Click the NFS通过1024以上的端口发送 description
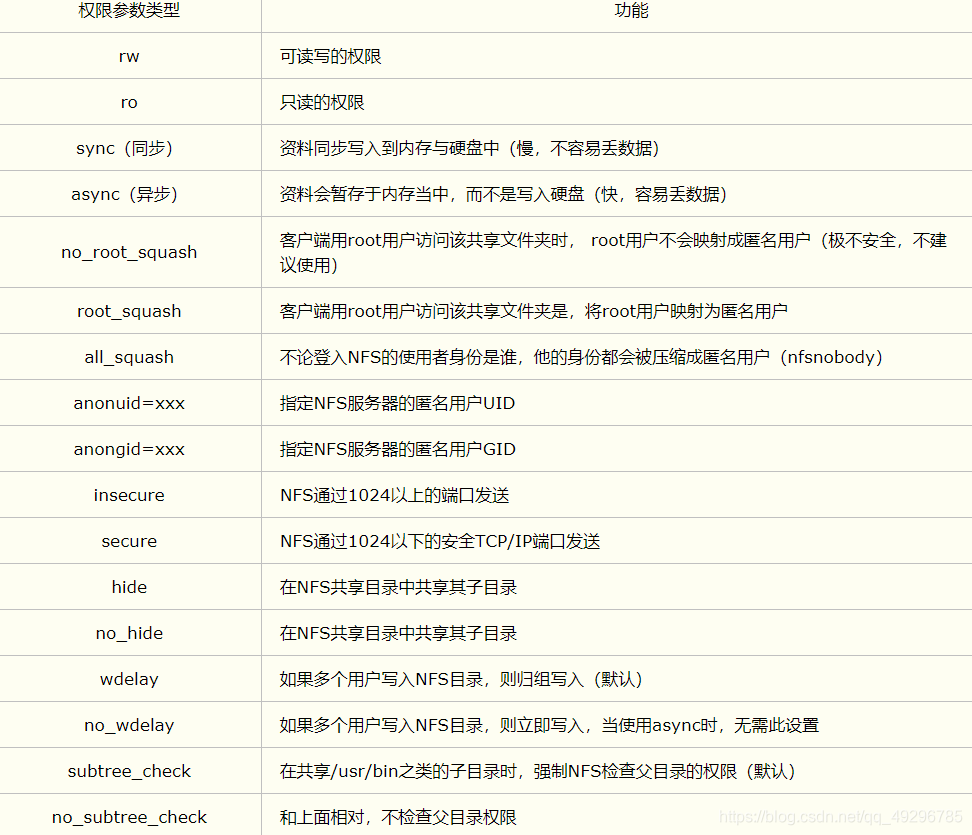This screenshot has width=972, height=835. tap(394, 495)
